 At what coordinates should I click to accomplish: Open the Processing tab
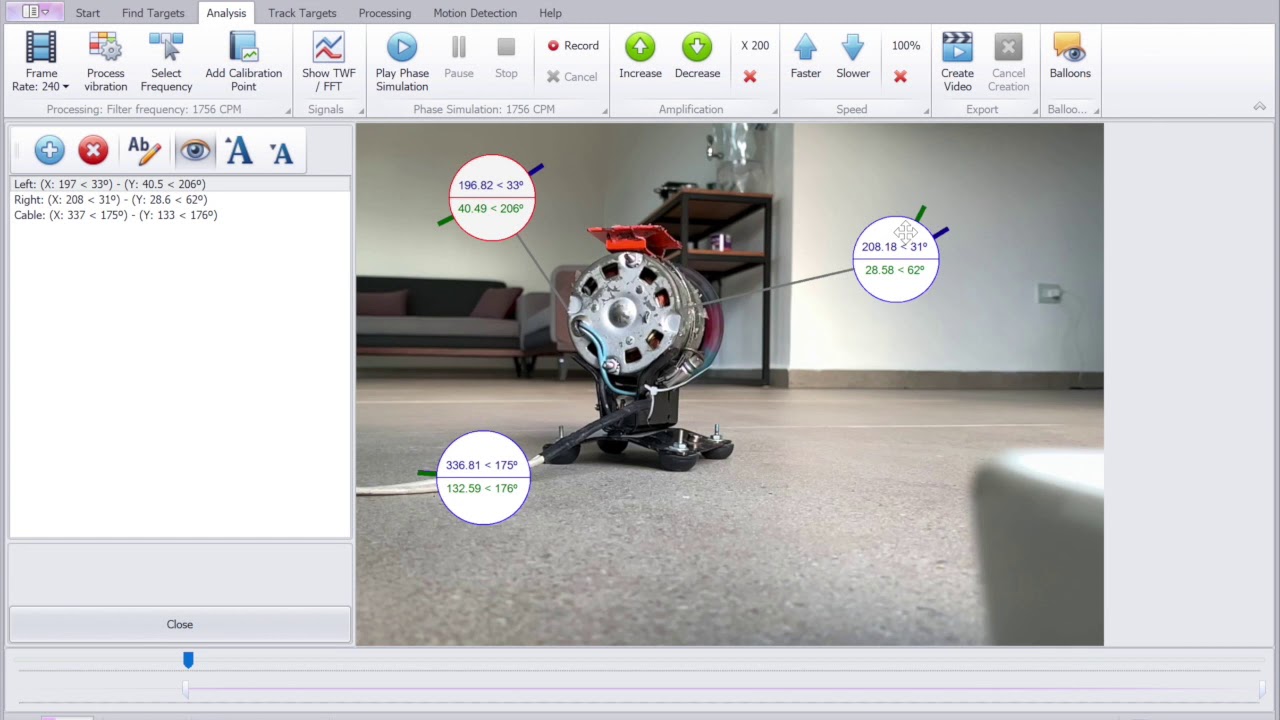tap(385, 13)
